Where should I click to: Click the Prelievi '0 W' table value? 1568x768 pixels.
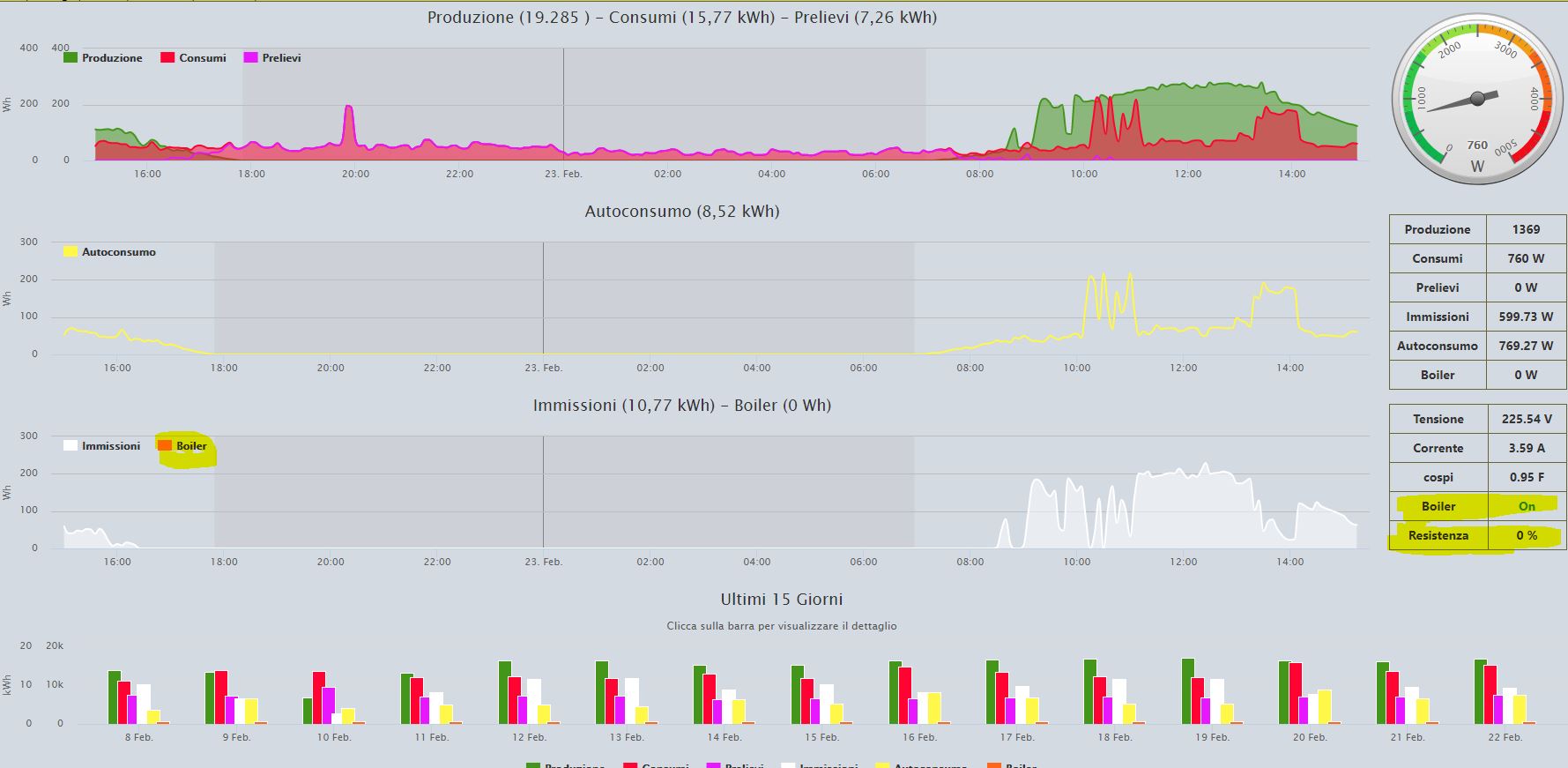(1526, 287)
